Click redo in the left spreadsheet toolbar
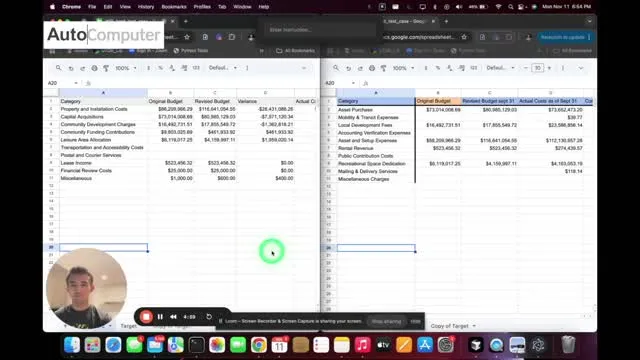 pyautogui.click(x=82, y=68)
